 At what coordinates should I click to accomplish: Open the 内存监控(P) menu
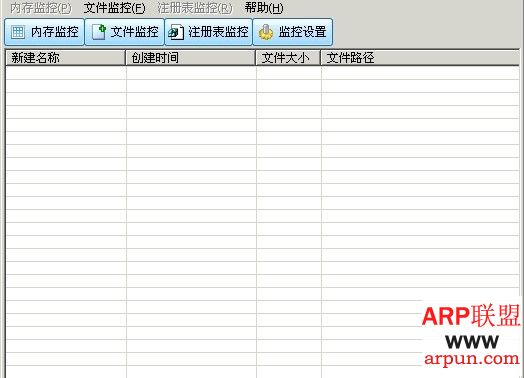pyautogui.click(x=40, y=8)
